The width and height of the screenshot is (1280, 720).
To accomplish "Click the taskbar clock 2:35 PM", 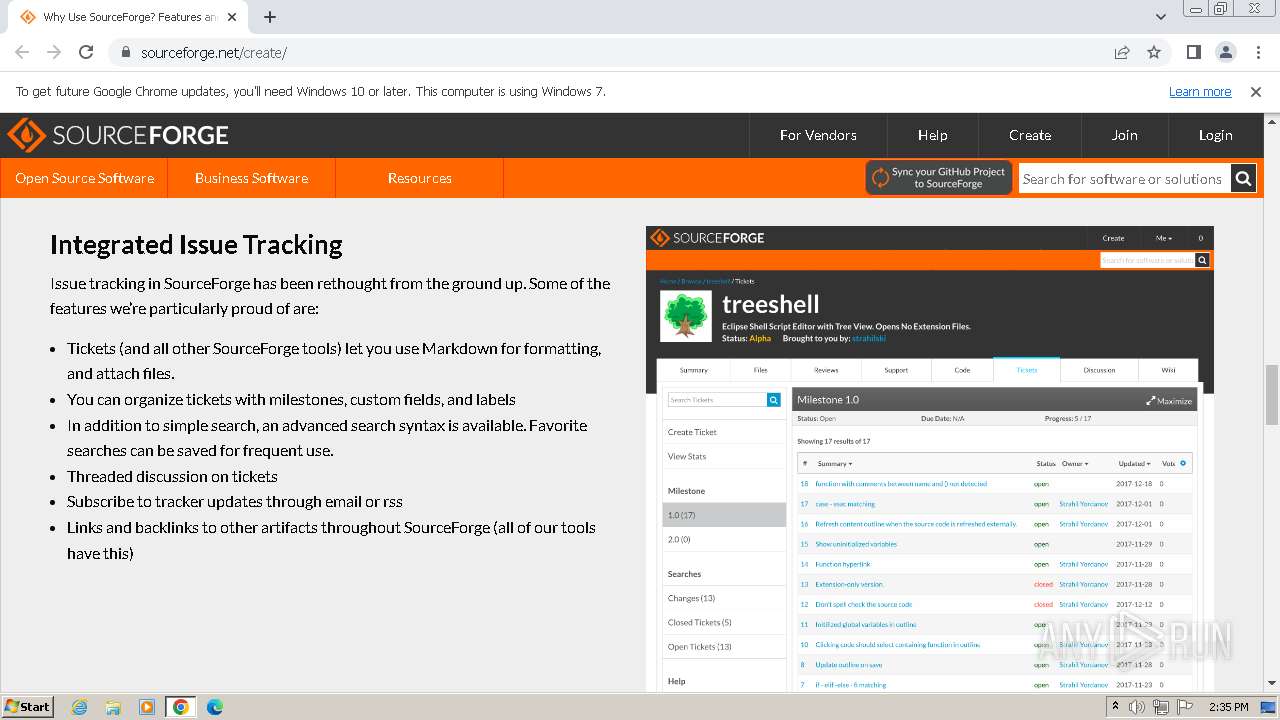I will click(1228, 707).
